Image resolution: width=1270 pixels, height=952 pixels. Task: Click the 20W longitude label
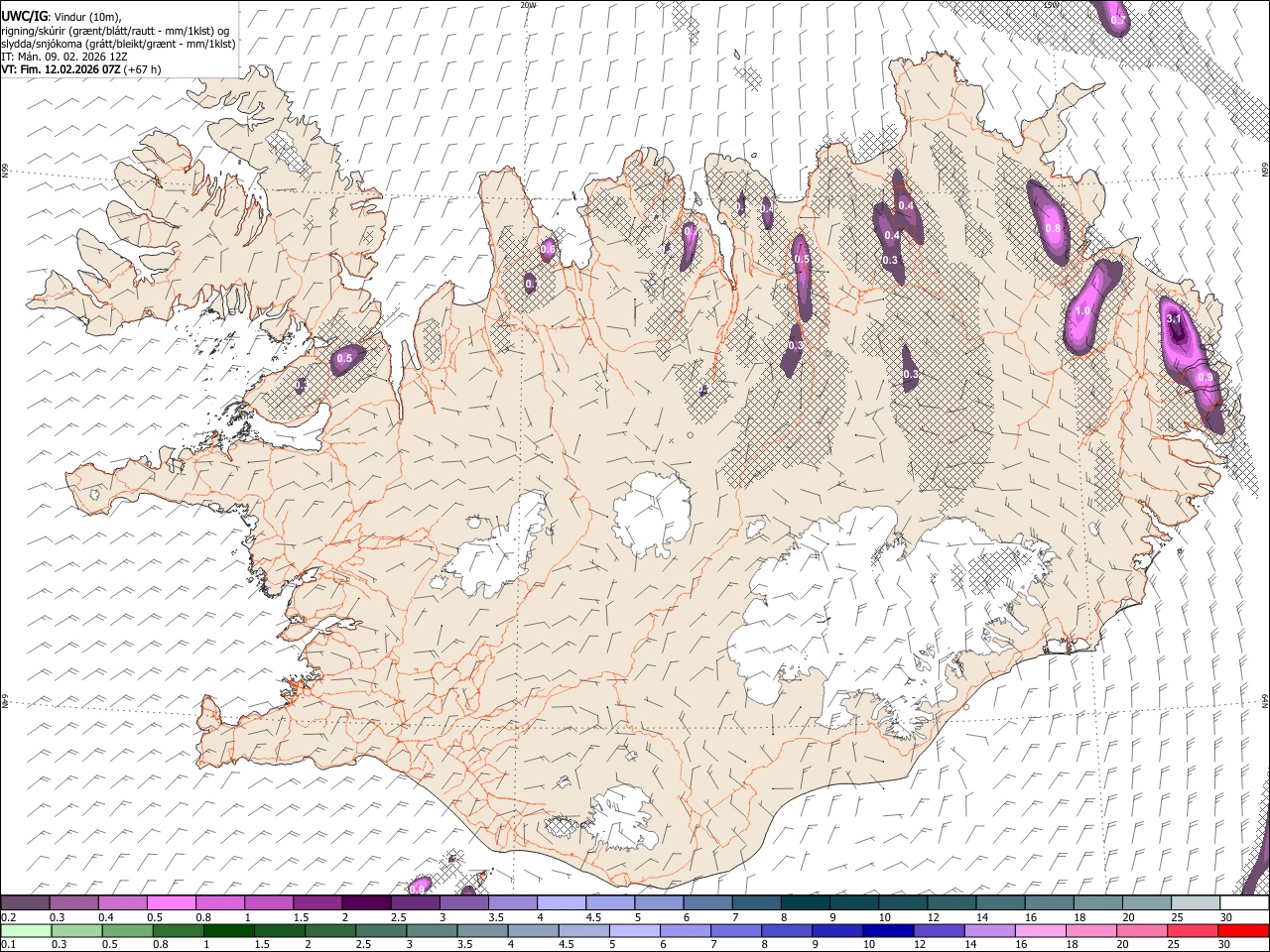click(x=528, y=5)
